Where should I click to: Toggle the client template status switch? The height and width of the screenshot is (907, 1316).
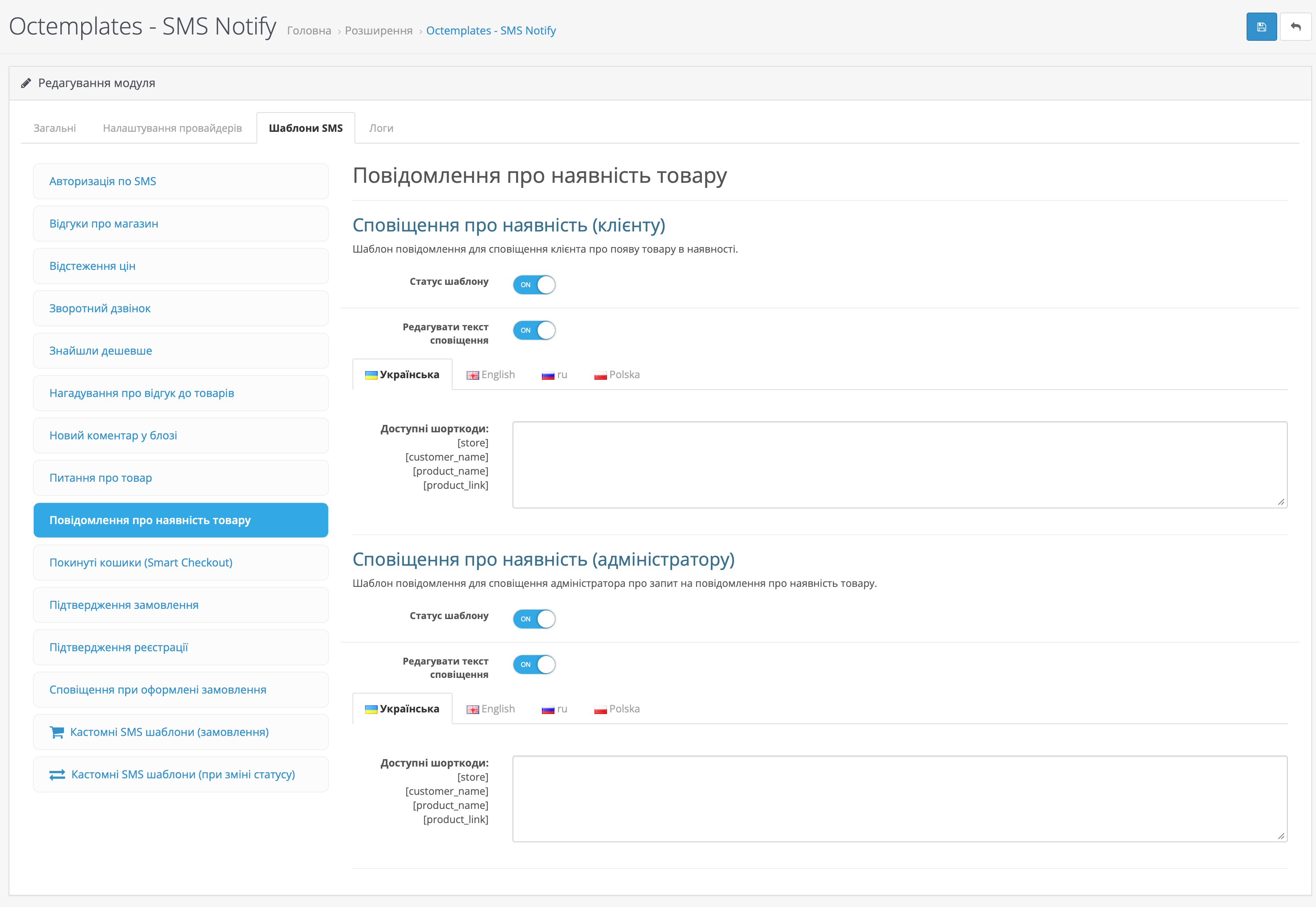coord(534,285)
